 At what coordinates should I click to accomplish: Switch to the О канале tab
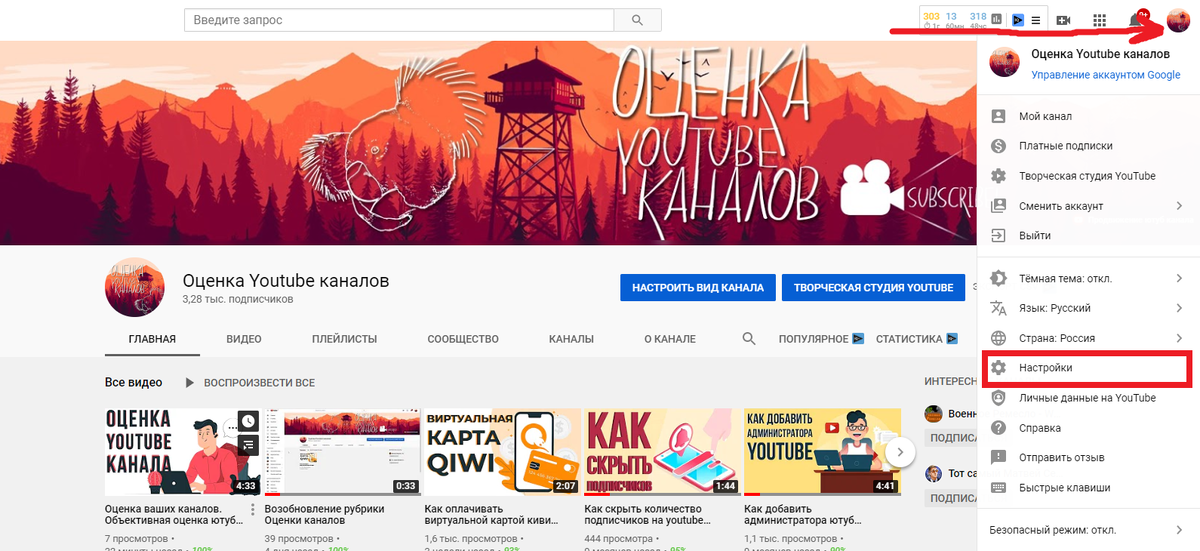pyautogui.click(x=669, y=339)
